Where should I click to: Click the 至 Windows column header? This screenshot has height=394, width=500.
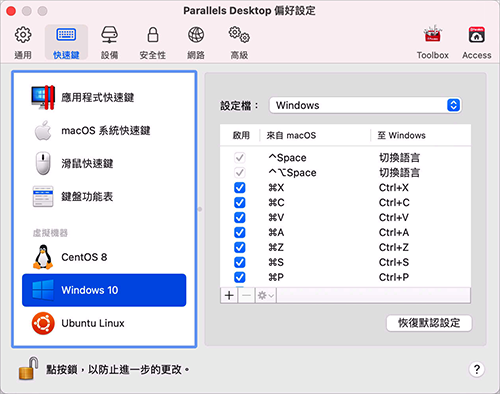(401, 135)
